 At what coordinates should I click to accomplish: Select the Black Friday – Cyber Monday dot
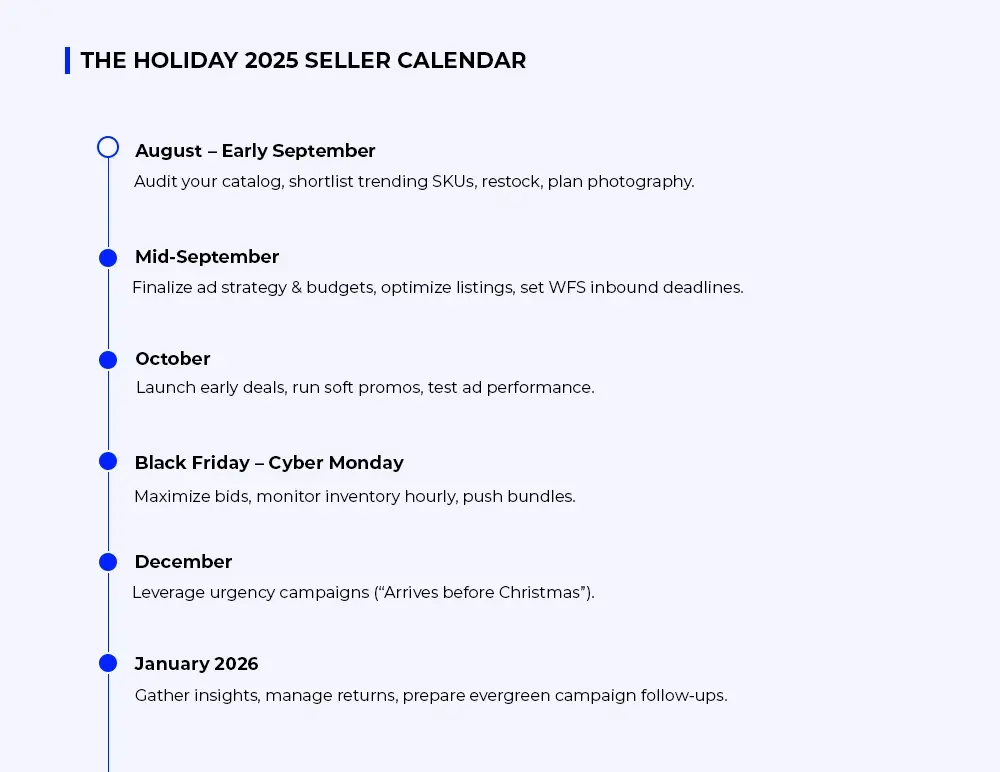(x=108, y=461)
